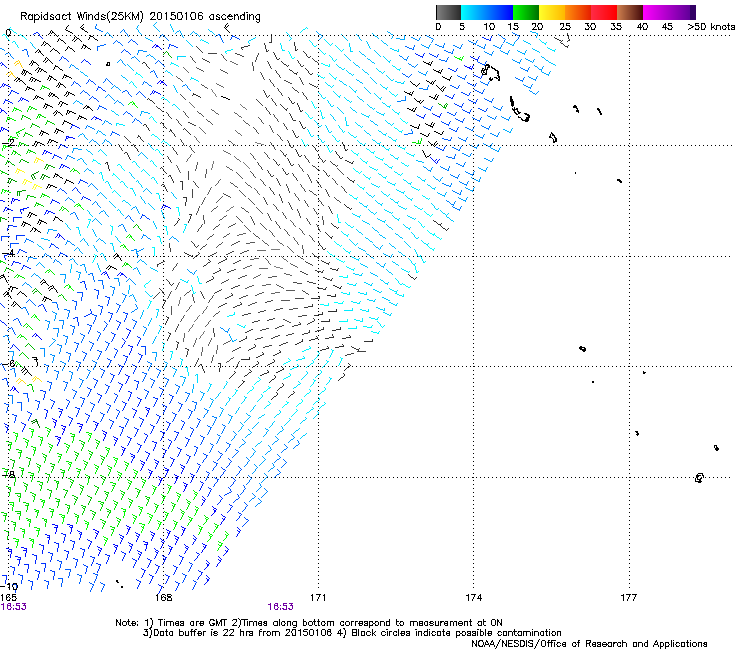Click latitude label -8

click(x=9, y=474)
